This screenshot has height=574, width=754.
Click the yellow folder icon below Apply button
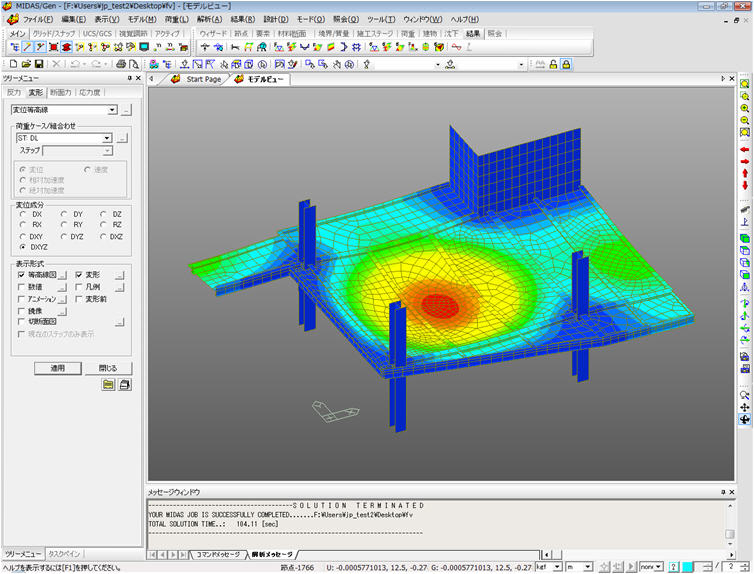tap(109, 385)
